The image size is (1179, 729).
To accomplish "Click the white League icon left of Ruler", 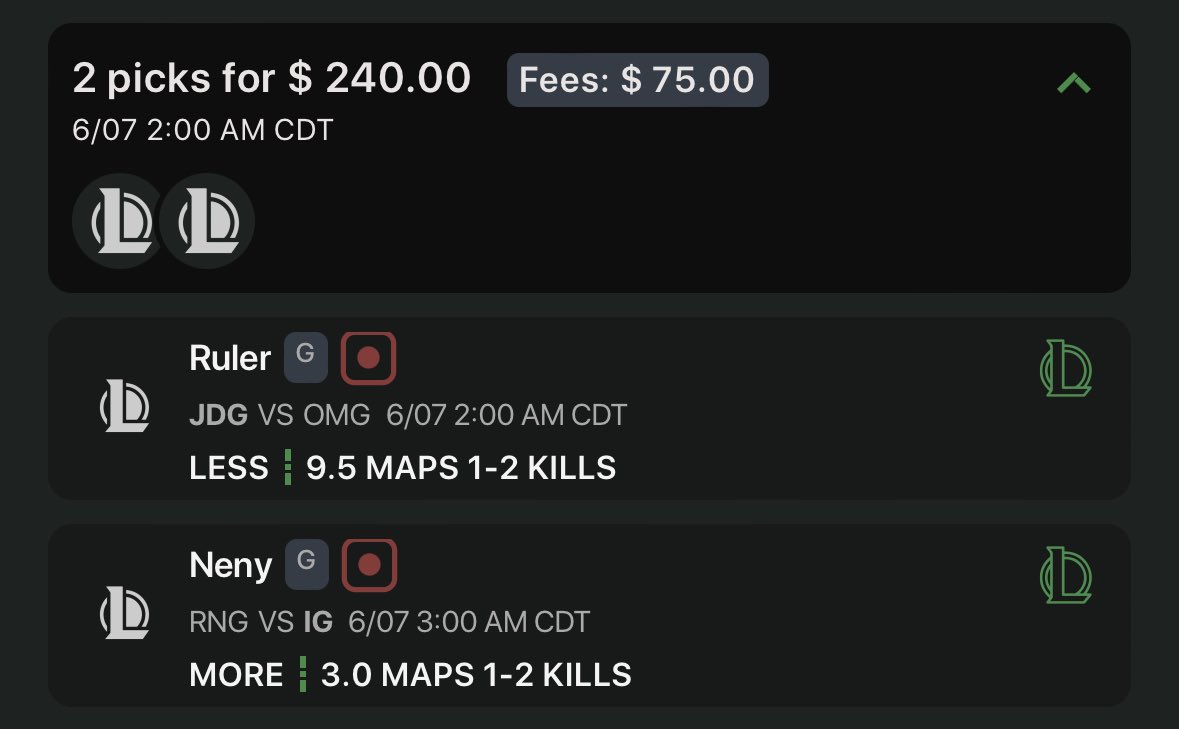I will coord(125,406).
